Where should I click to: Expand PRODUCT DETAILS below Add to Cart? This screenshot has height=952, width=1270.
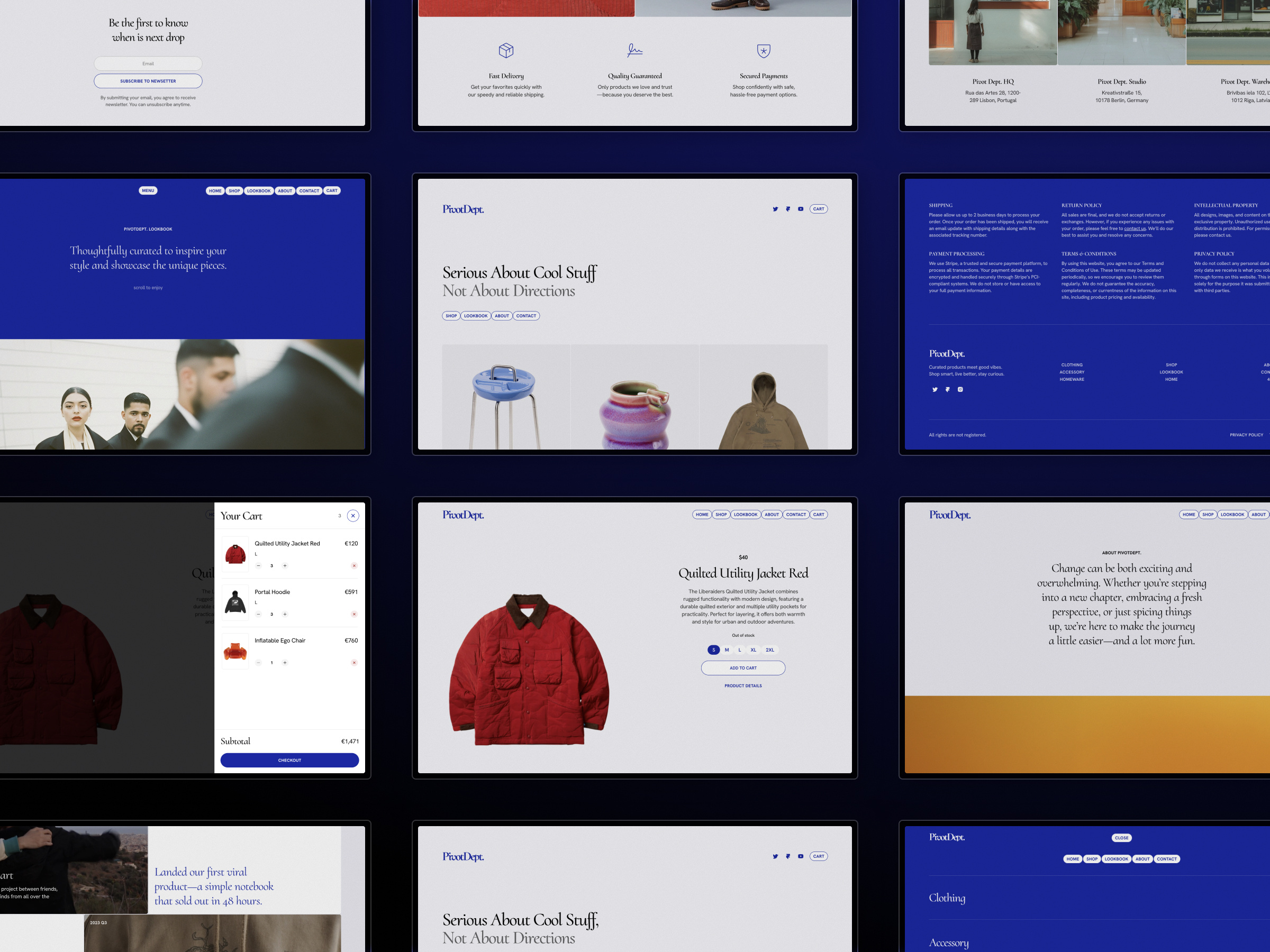coord(743,685)
